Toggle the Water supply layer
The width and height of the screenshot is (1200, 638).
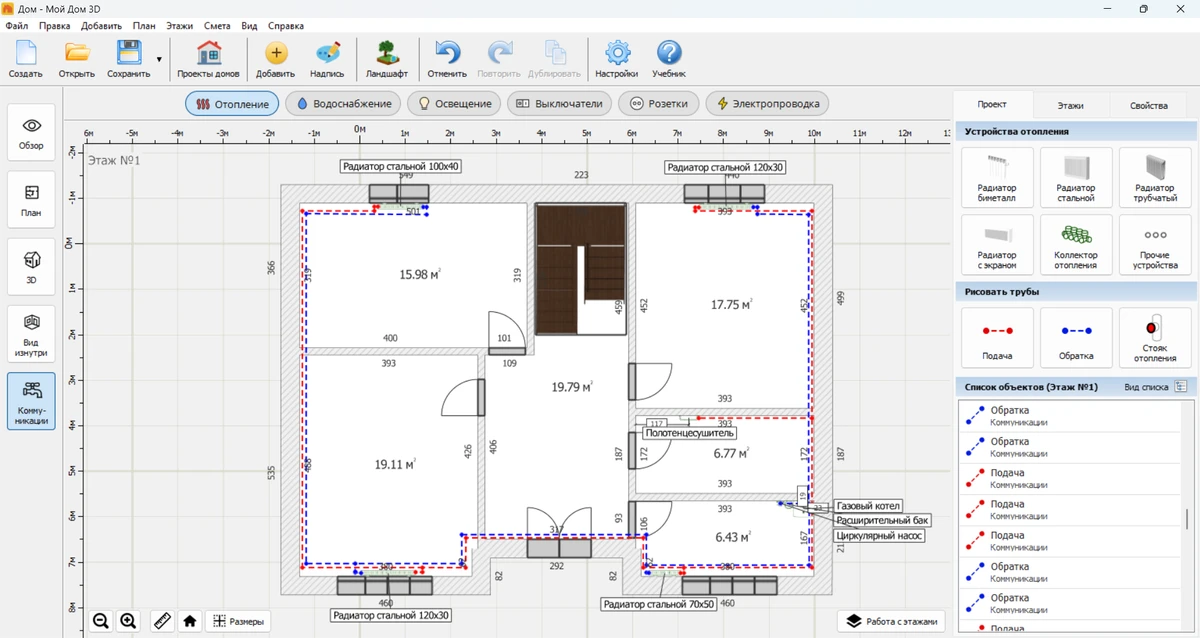[x=344, y=103]
